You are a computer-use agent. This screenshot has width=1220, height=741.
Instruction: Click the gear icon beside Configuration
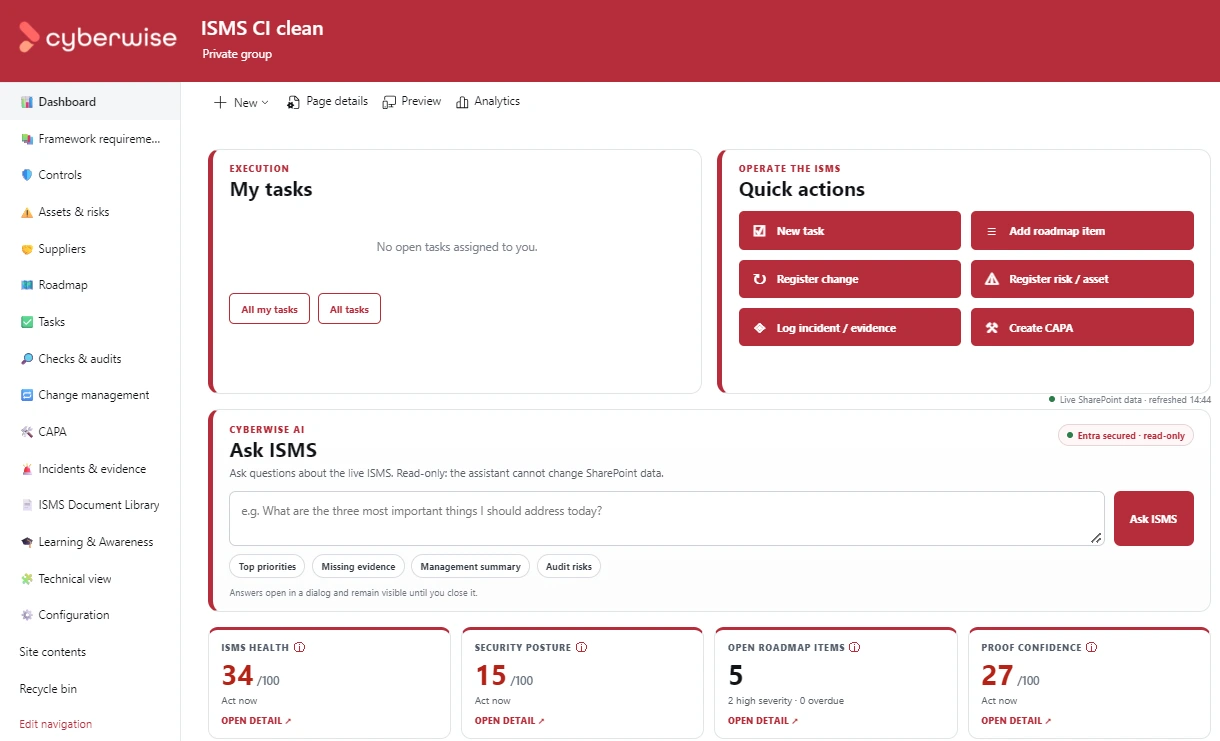click(27, 615)
